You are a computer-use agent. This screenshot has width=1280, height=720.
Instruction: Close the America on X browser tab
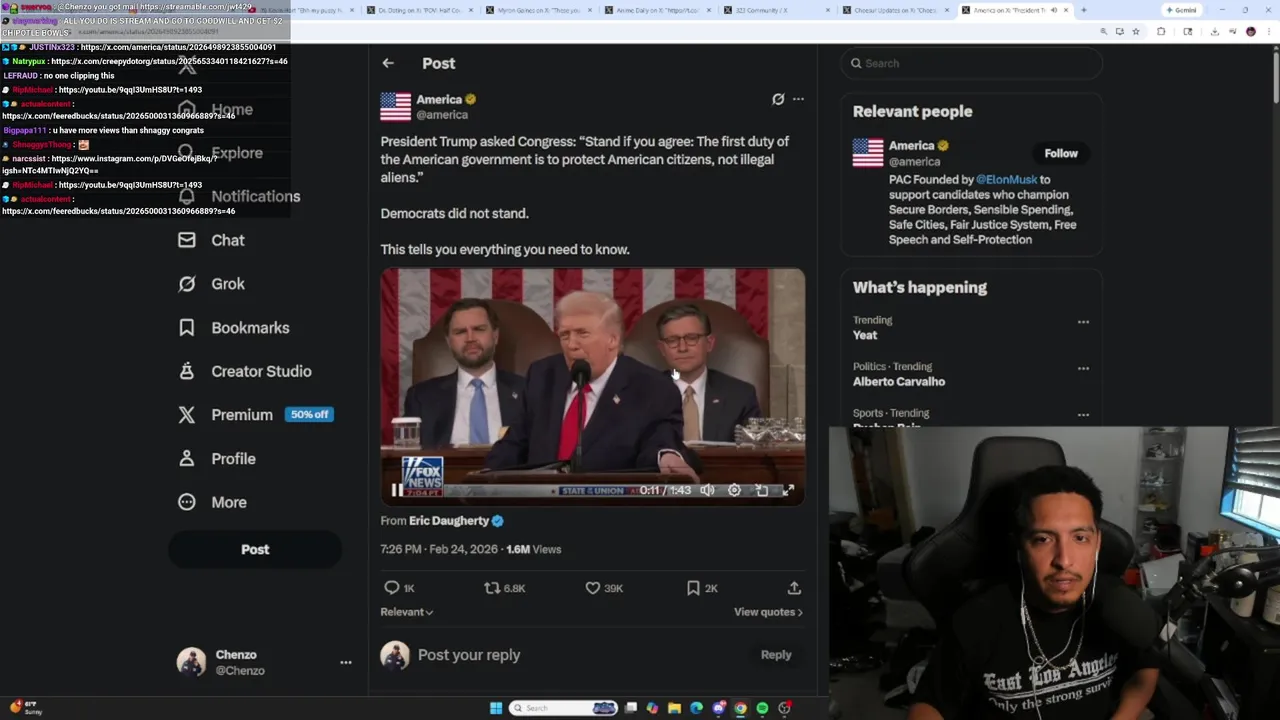1066,10
